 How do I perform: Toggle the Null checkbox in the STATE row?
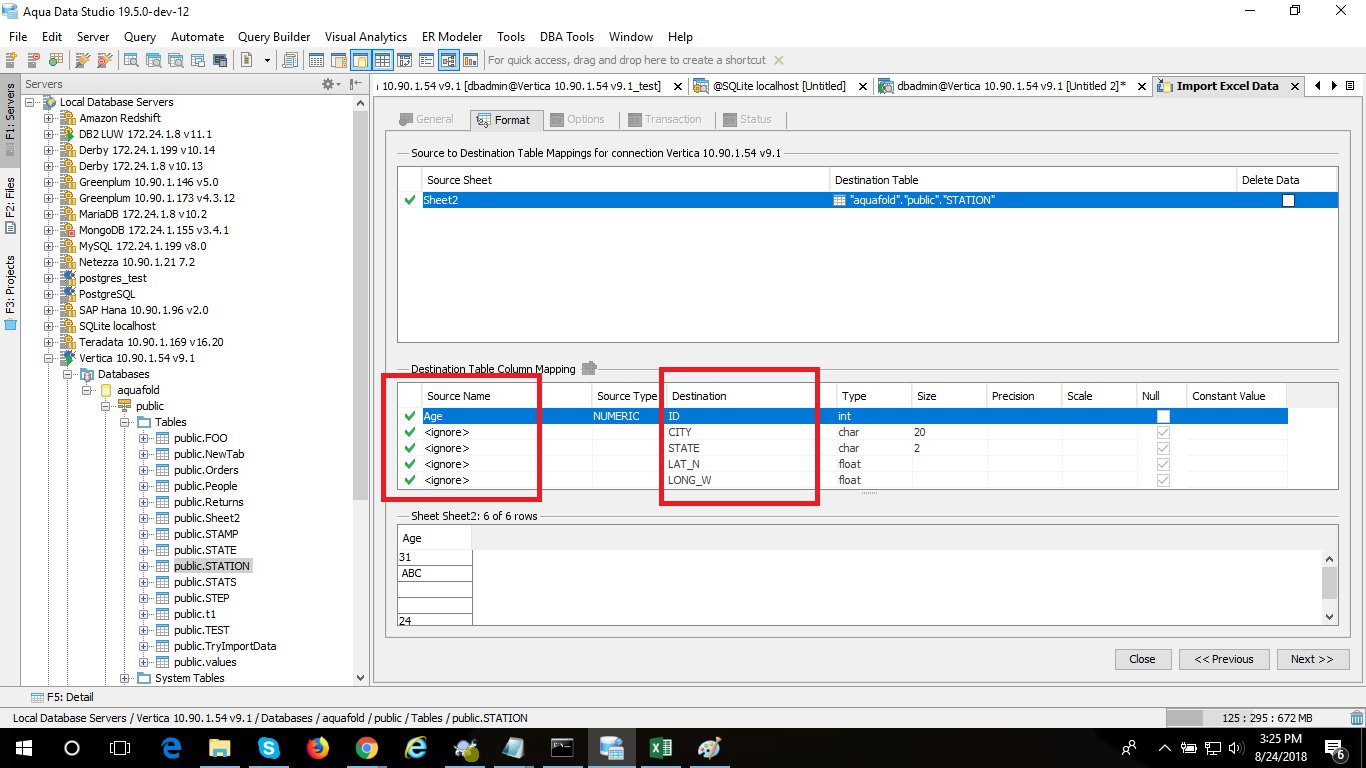1163,448
